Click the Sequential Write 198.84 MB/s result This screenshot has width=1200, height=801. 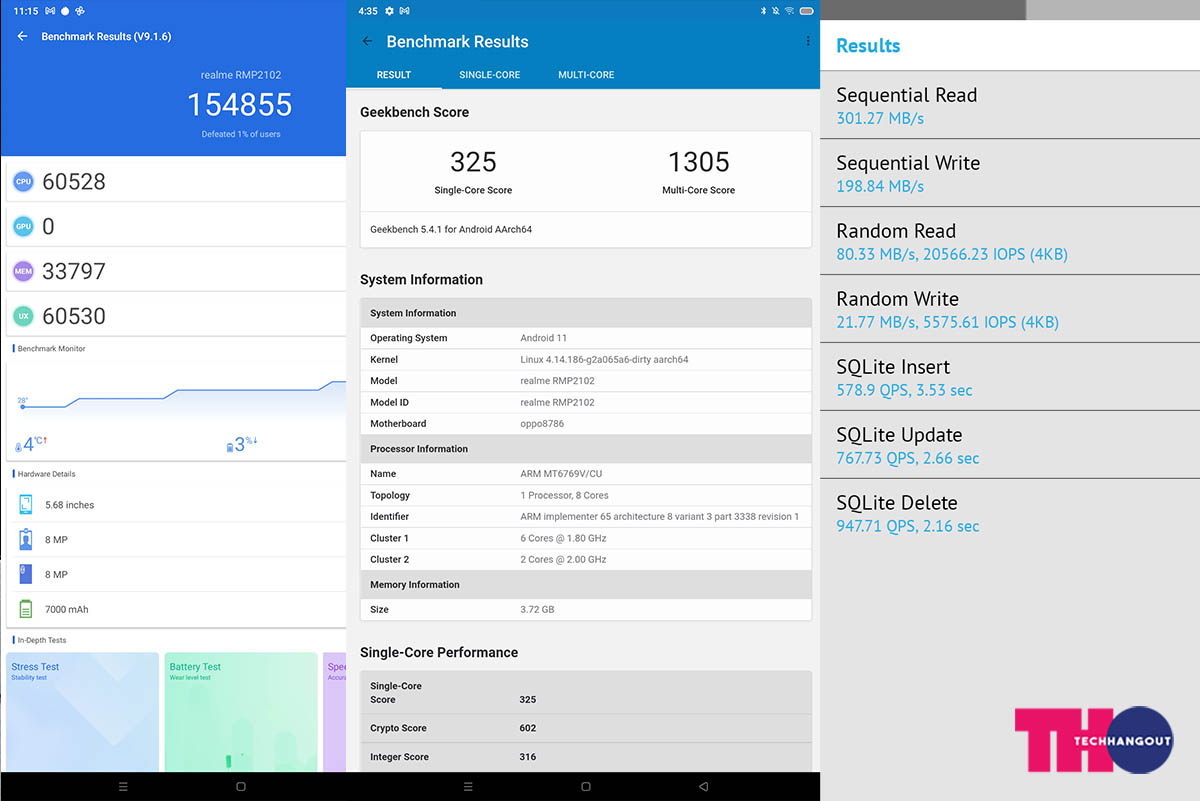pos(1010,173)
